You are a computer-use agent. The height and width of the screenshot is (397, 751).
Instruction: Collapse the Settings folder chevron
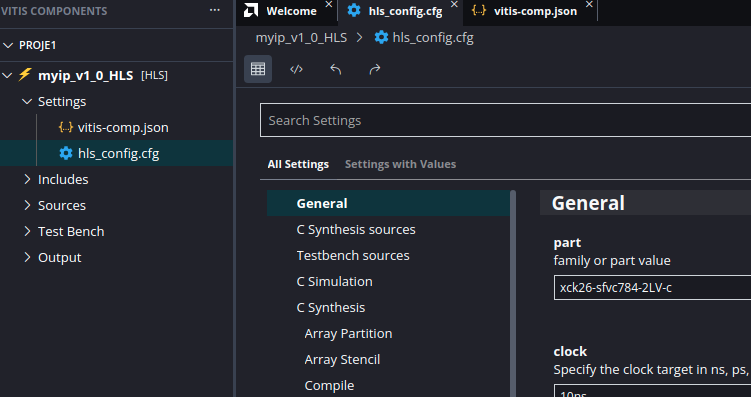pos(27,102)
